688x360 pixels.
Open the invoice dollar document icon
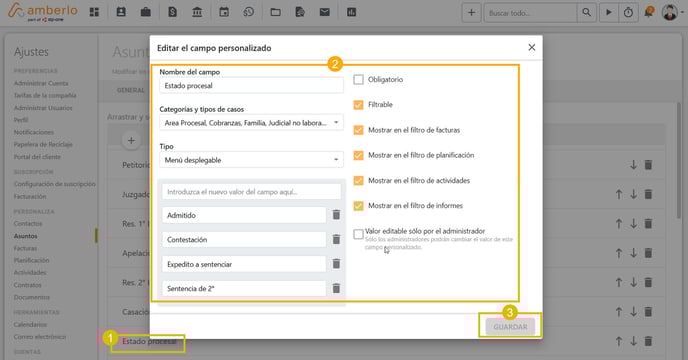(172, 12)
